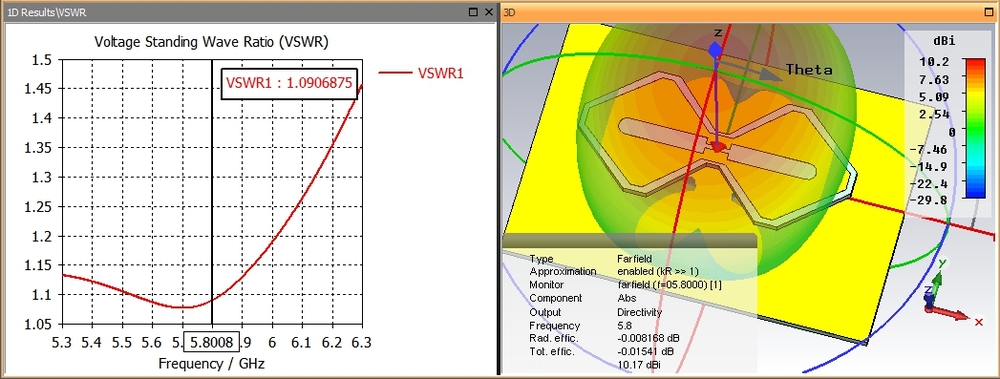
Task: Click the Theta angle label
Action: tap(809, 70)
